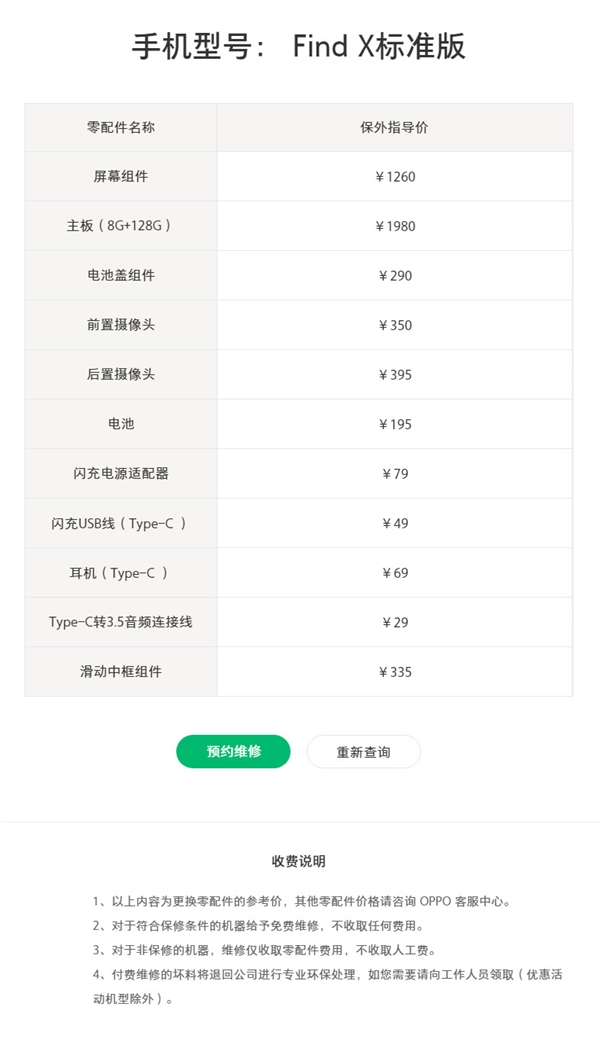Click the Type-C转3.5音频连接线 part name

click(120, 622)
